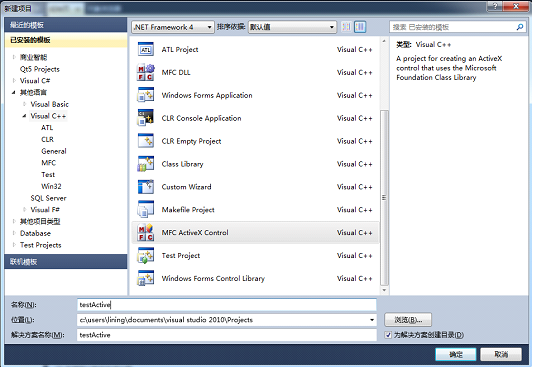Screen dimensions: 533x367
Task: Toggle create directory for solution checkbox
Action: click(x=388, y=335)
